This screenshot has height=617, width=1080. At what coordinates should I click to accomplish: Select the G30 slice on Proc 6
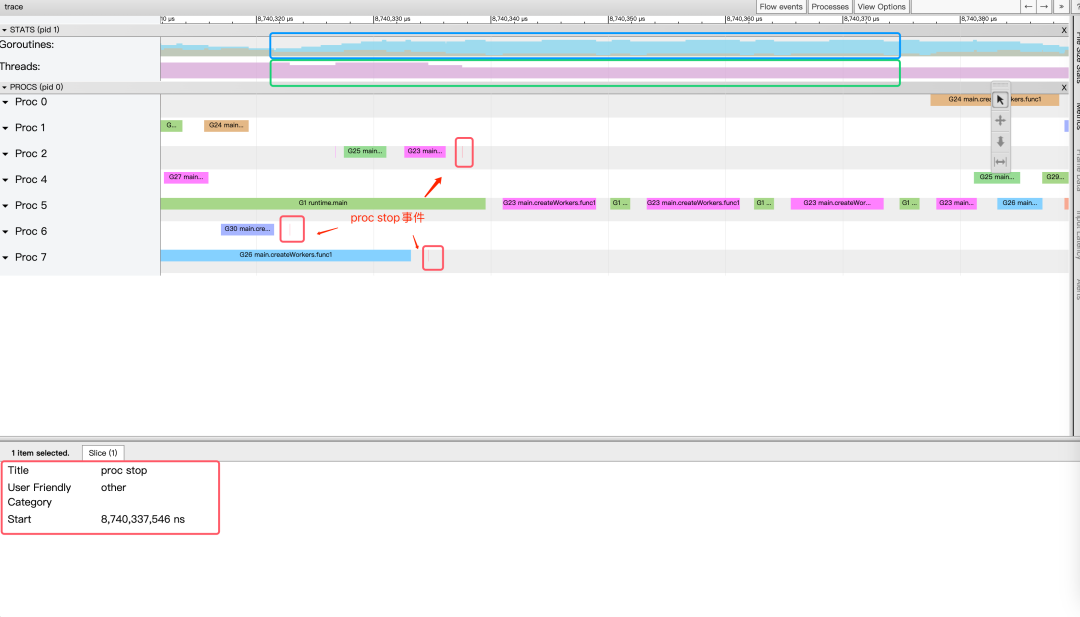click(247, 229)
